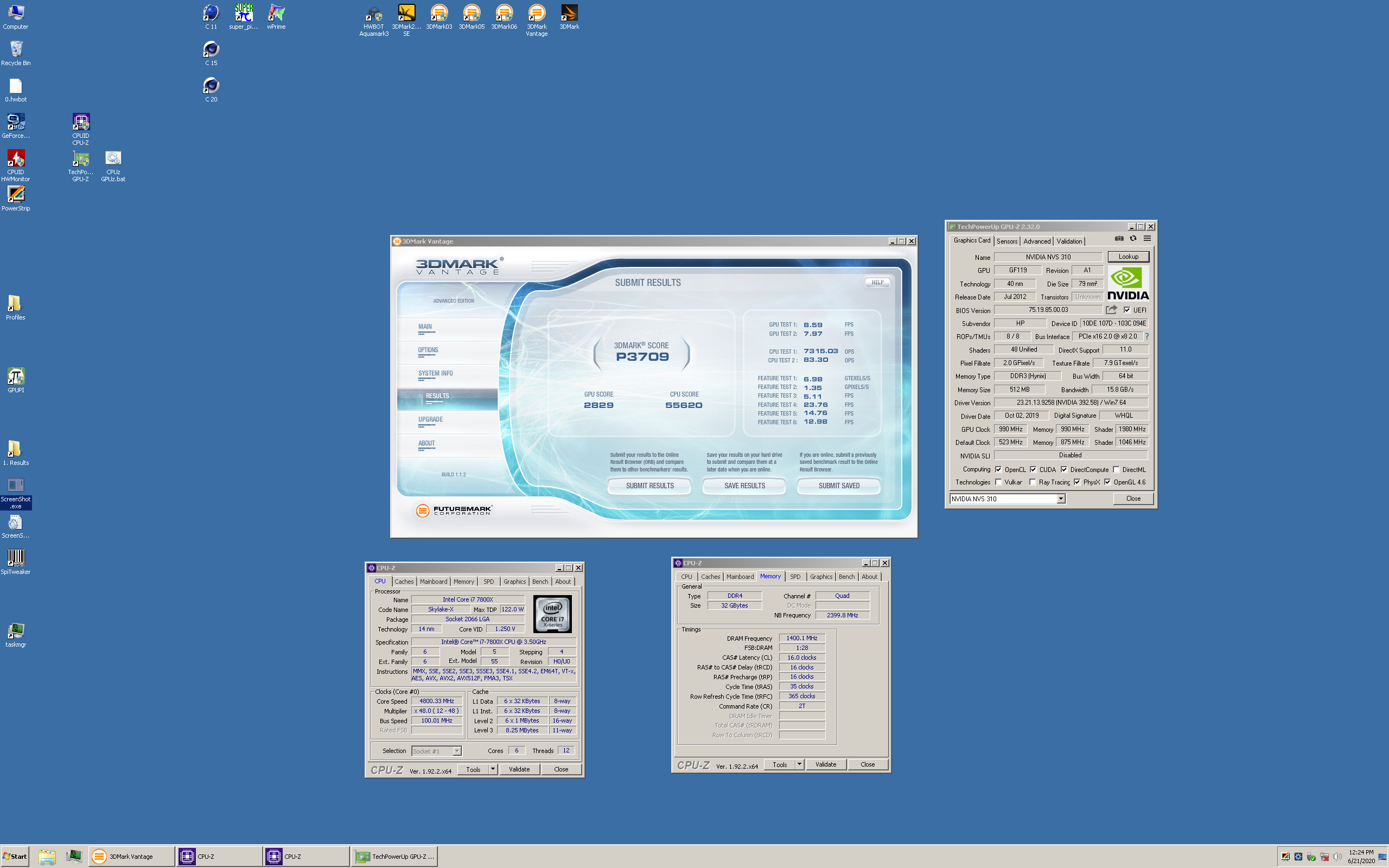Open the Profiles folder on desktop

pyautogui.click(x=16, y=308)
